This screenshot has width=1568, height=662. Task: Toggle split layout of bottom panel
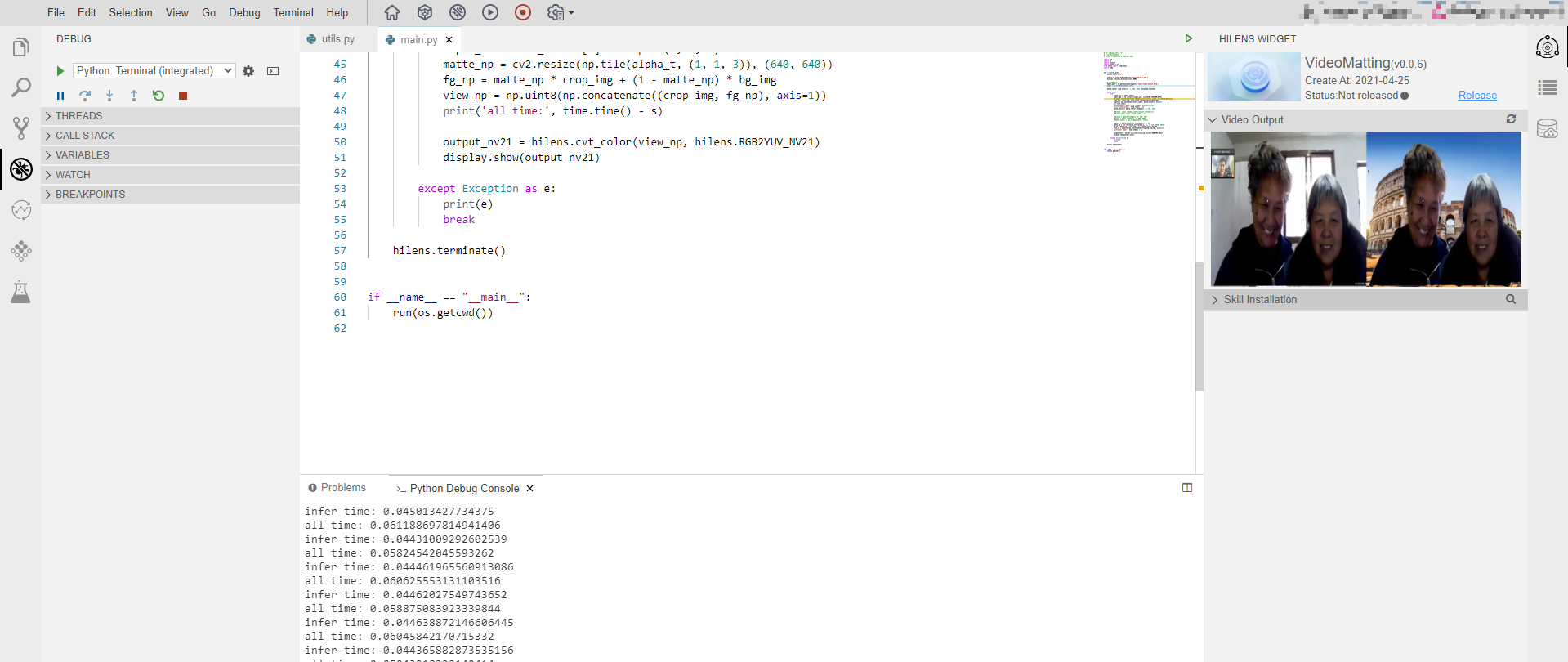(1187, 488)
